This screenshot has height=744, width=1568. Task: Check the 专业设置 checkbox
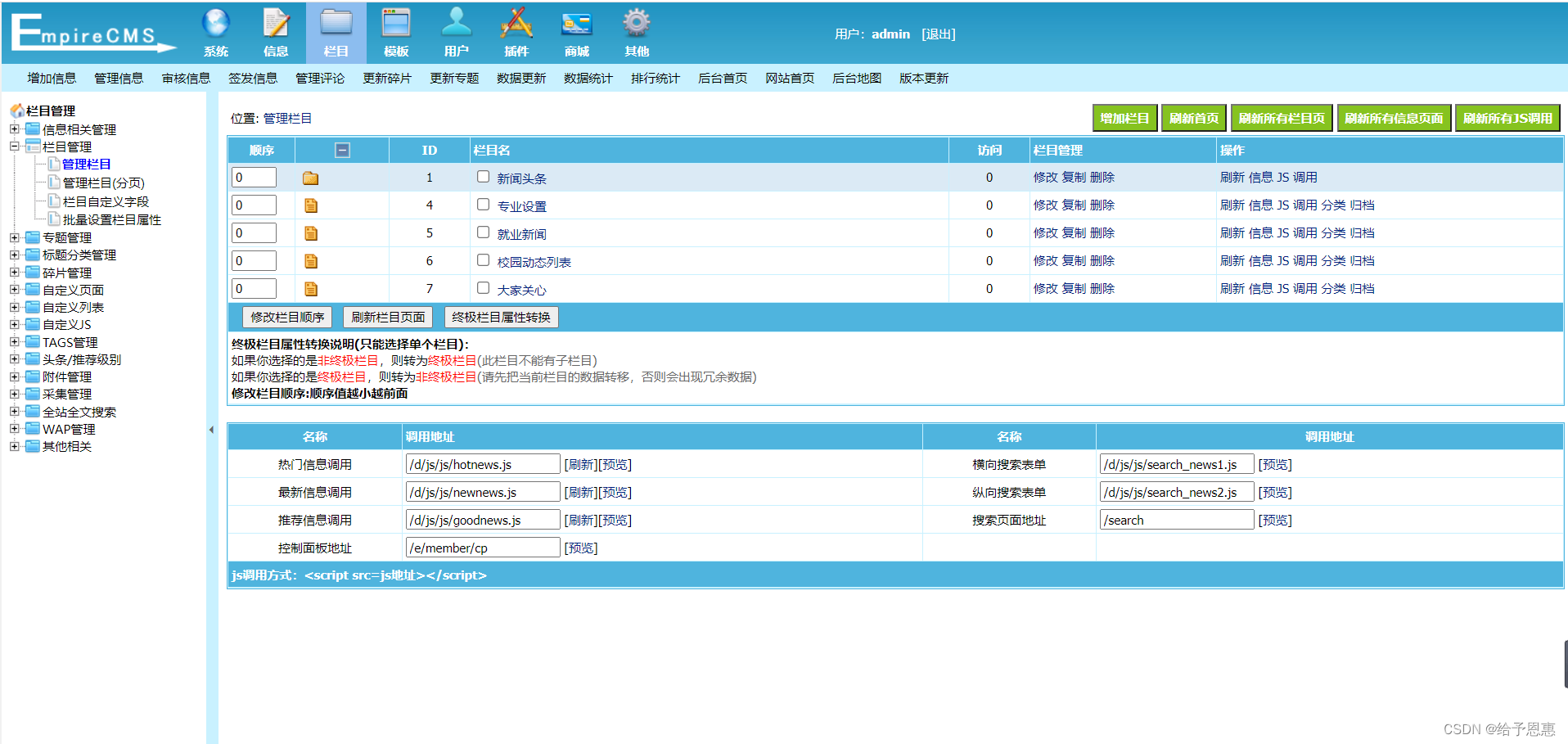[484, 205]
